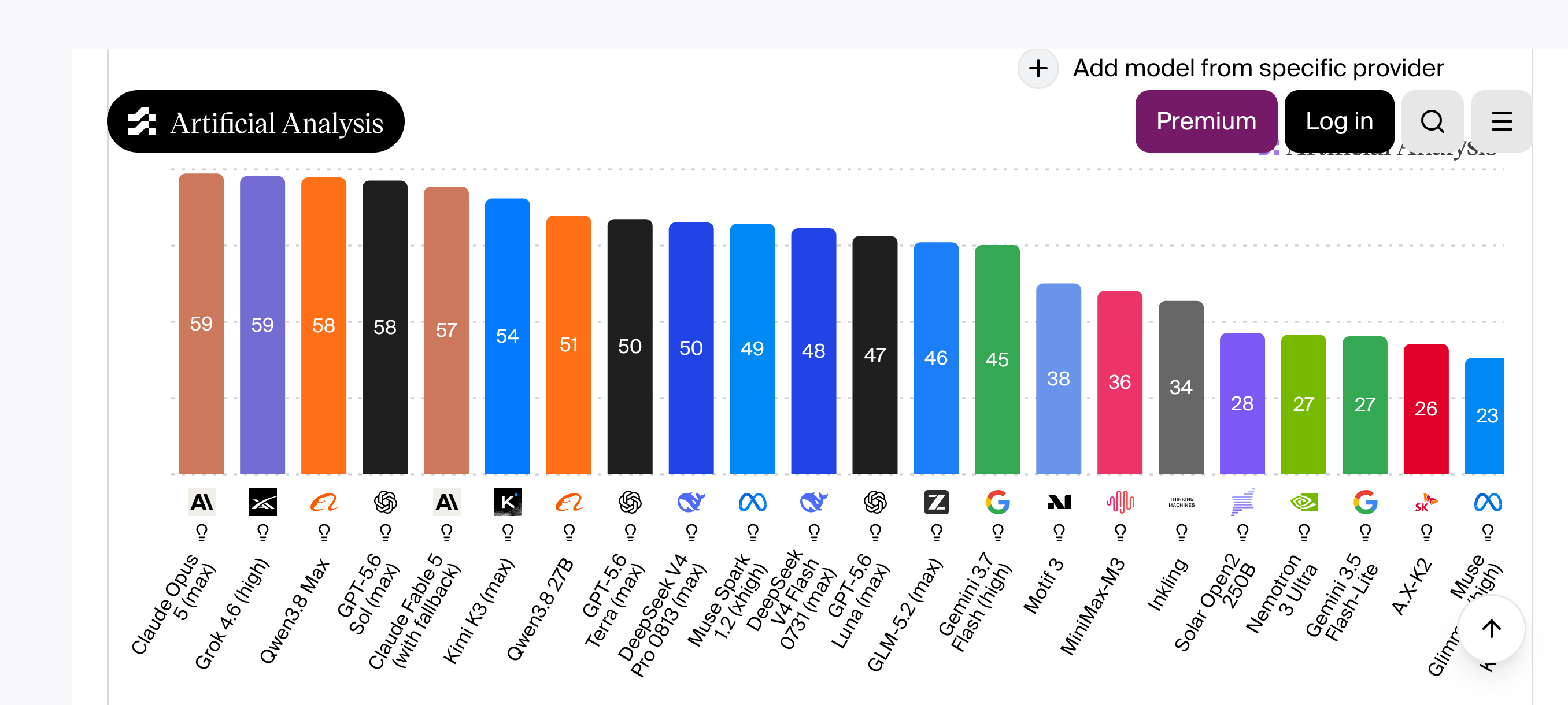
Task: Click the scroll-to-top arrow button
Action: 1491,628
